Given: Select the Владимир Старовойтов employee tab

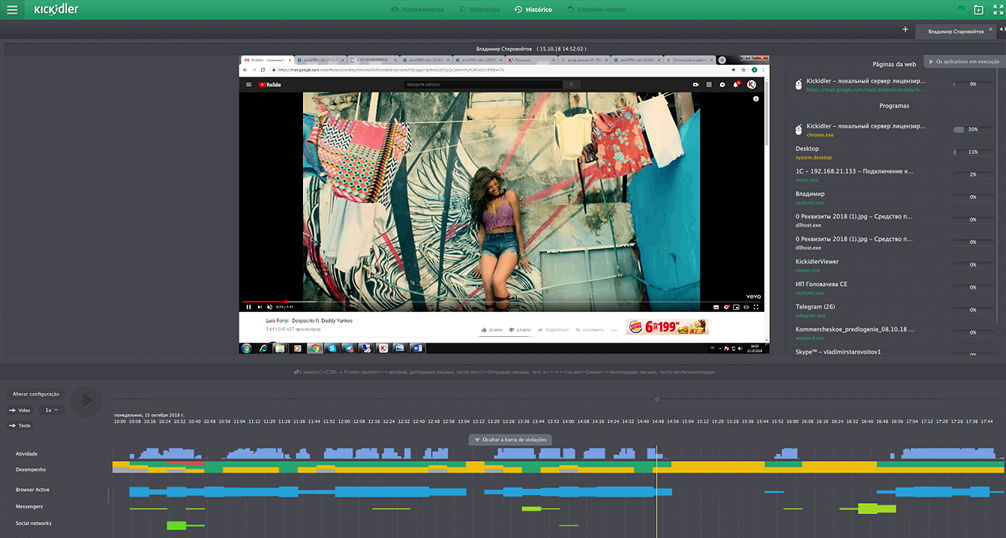Looking at the screenshot, I should pyautogui.click(x=955, y=31).
